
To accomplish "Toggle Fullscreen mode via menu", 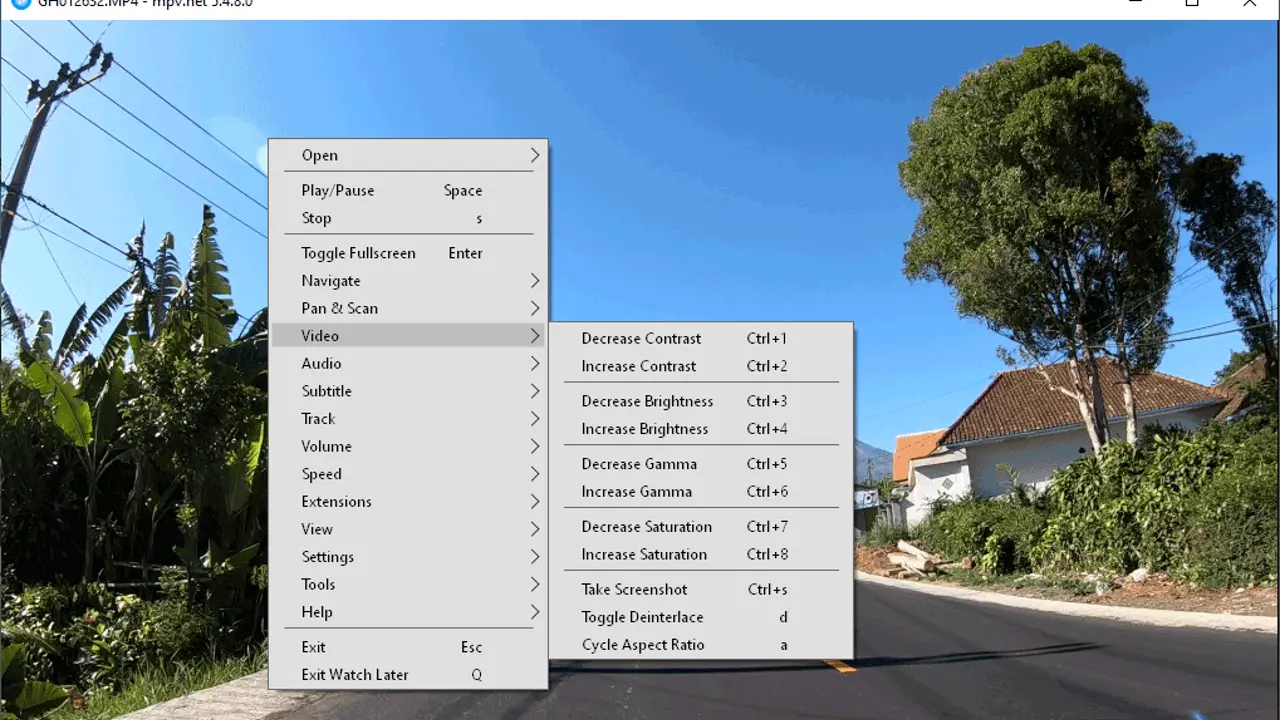I will (358, 253).
